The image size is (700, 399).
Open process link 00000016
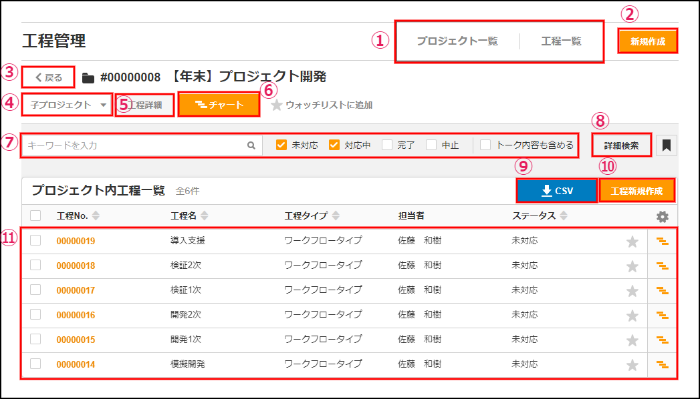tap(76, 315)
